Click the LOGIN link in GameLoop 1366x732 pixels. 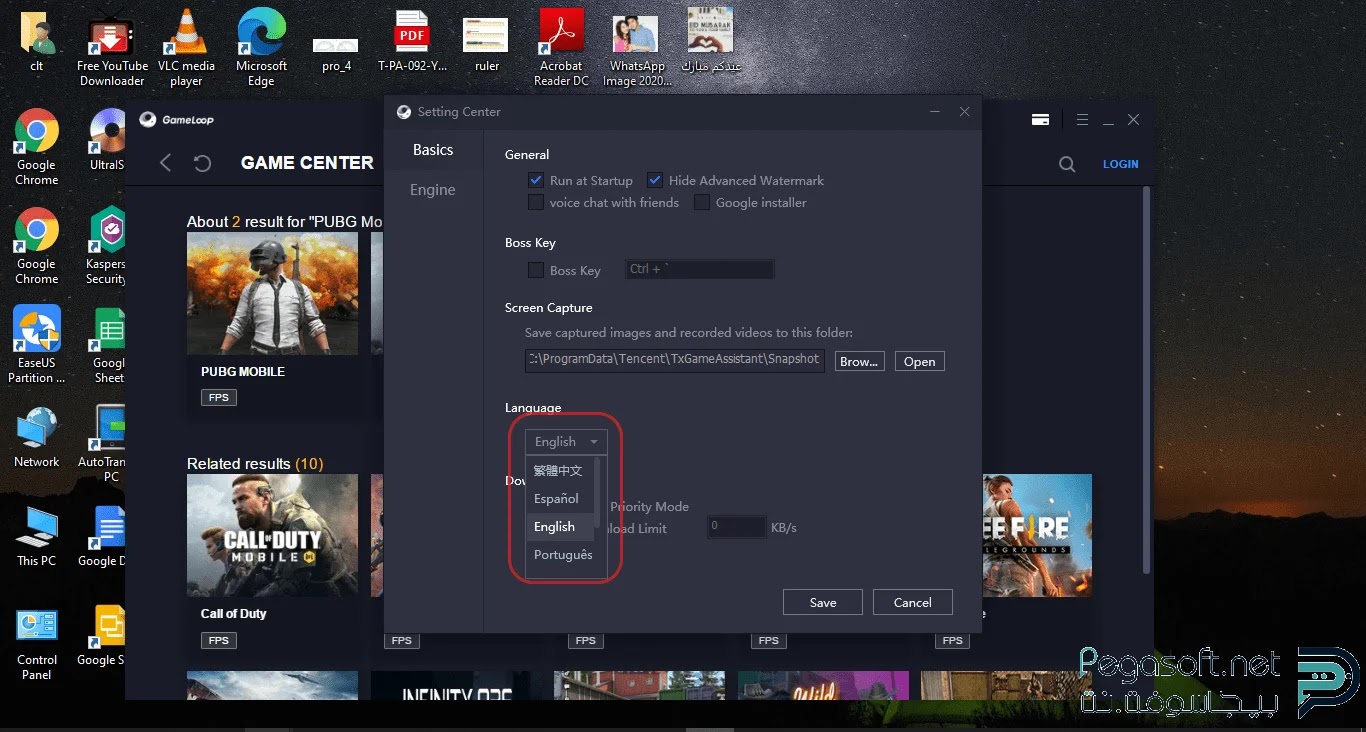pyautogui.click(x=1120, y=164)
